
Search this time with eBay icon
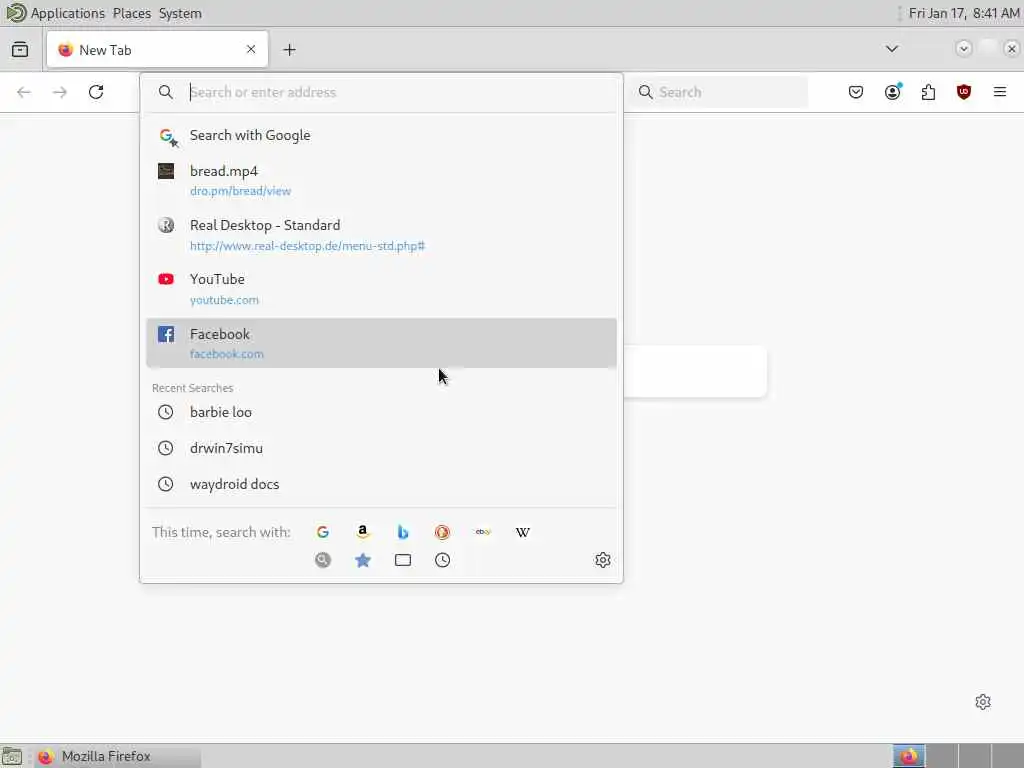tap(483, 532)
